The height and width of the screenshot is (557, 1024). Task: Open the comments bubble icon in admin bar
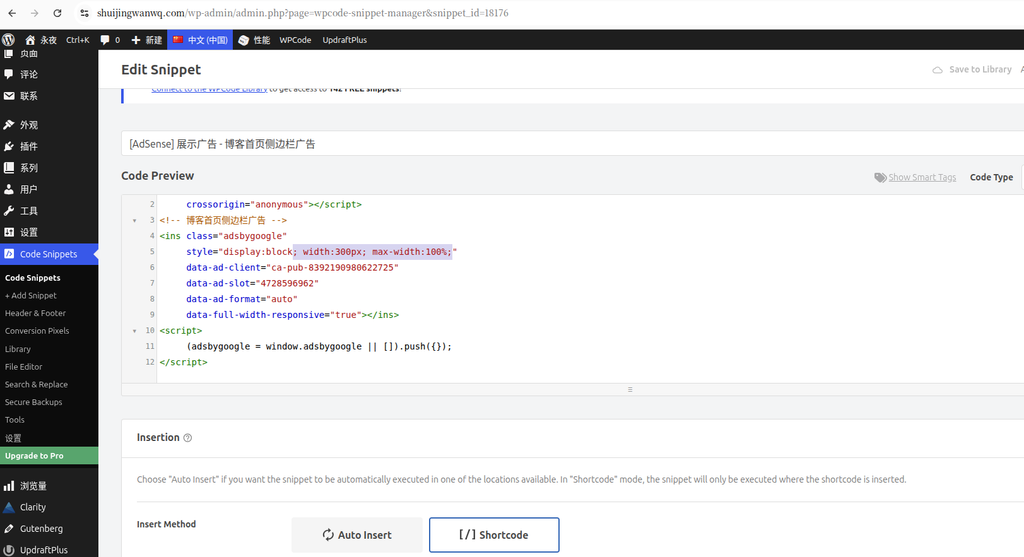pos(110,40)
